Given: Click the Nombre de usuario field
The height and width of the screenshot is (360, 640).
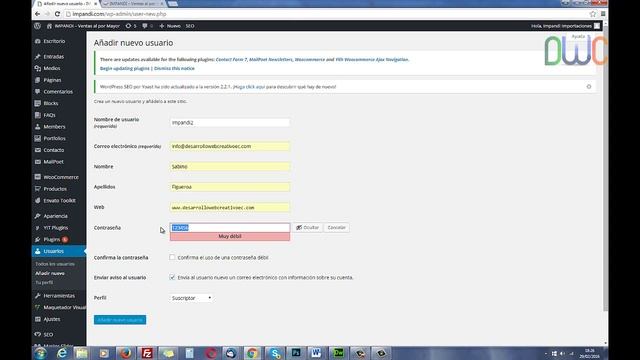Looking at the screenshot, I should 230,122.
